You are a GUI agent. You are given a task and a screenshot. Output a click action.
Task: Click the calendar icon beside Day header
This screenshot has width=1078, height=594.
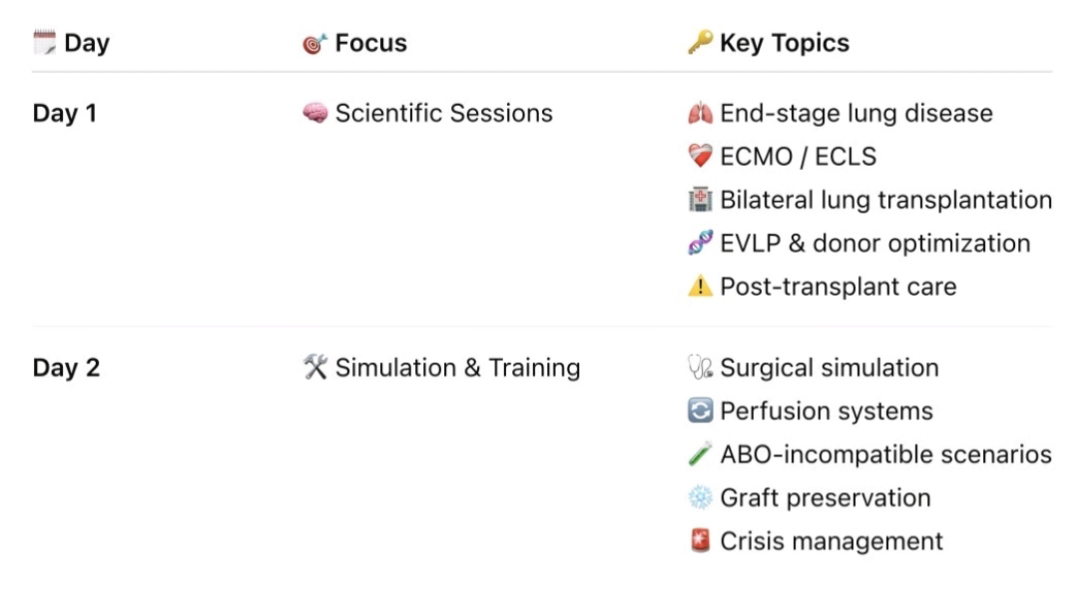[x=45, y=42]
